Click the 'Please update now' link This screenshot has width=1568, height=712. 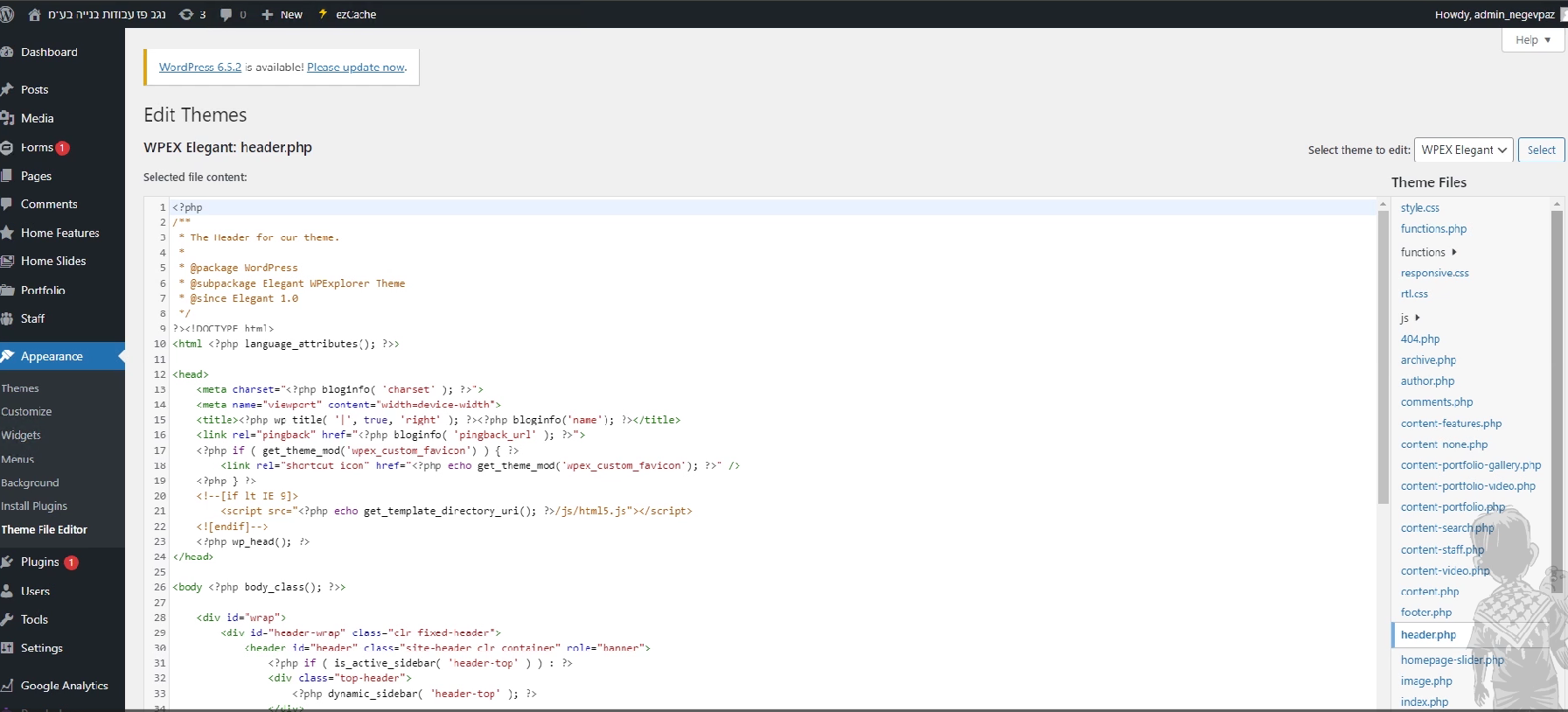click(356, 67)
